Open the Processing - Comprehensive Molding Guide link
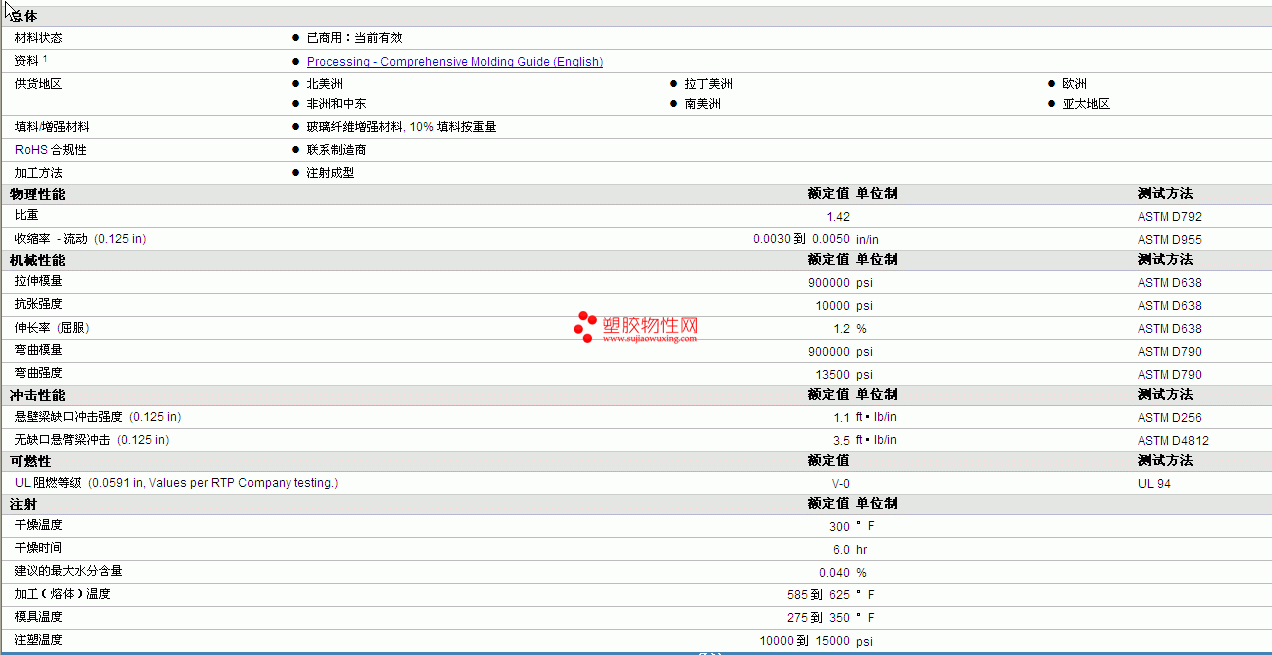The width and height of the screenshot is (1272, 655). tap(455, 62)
